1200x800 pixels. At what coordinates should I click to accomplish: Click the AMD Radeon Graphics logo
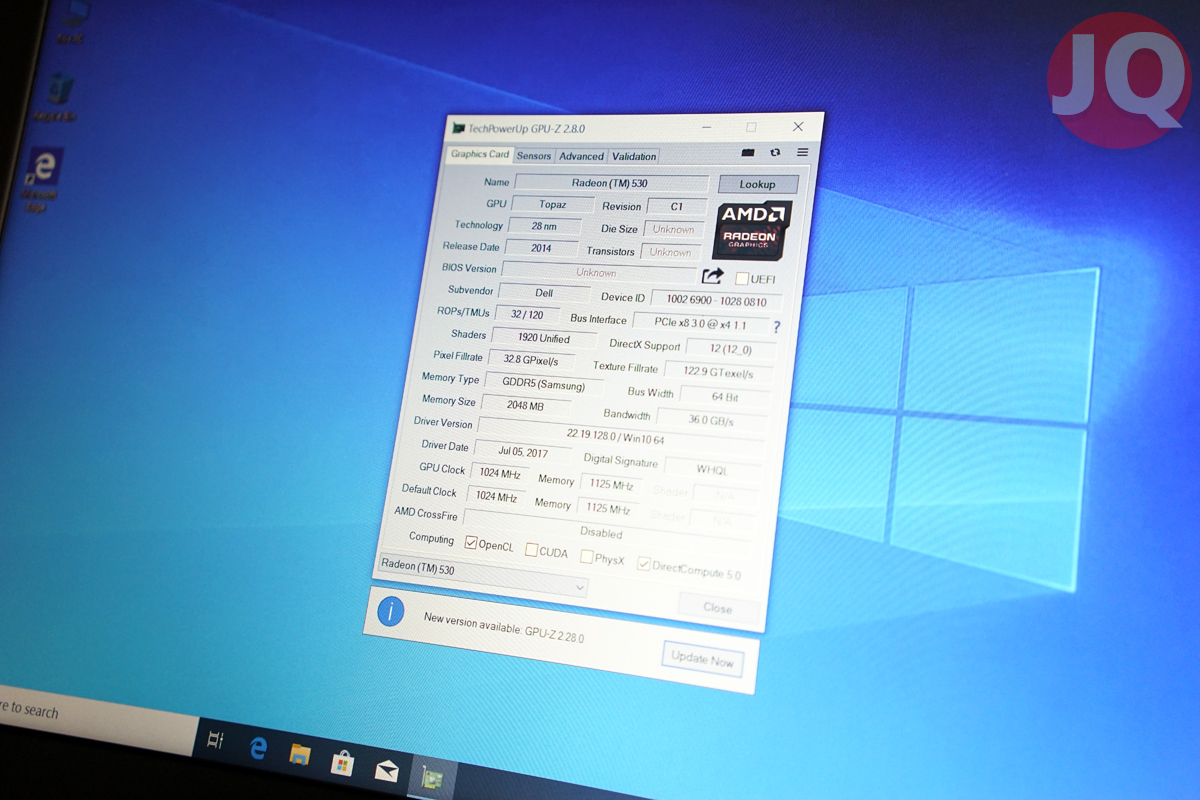[754, 230]
